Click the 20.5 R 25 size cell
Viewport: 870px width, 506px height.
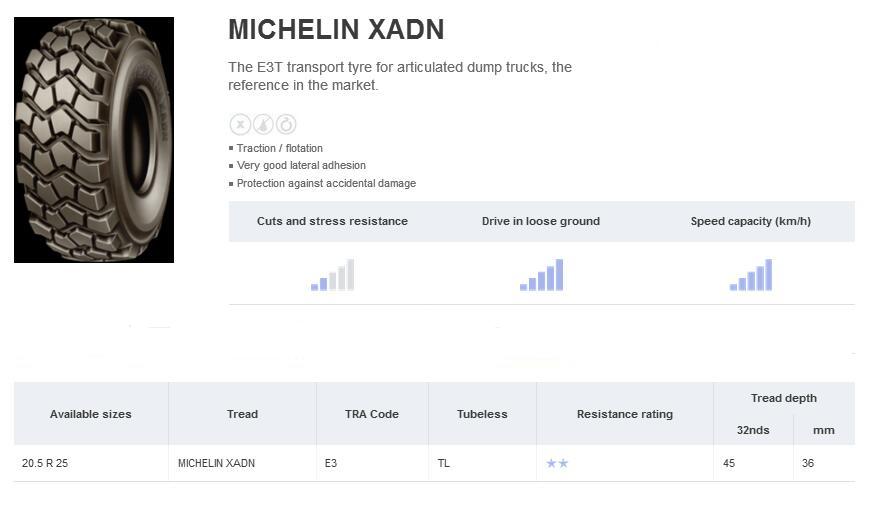(x=45, y=463)
